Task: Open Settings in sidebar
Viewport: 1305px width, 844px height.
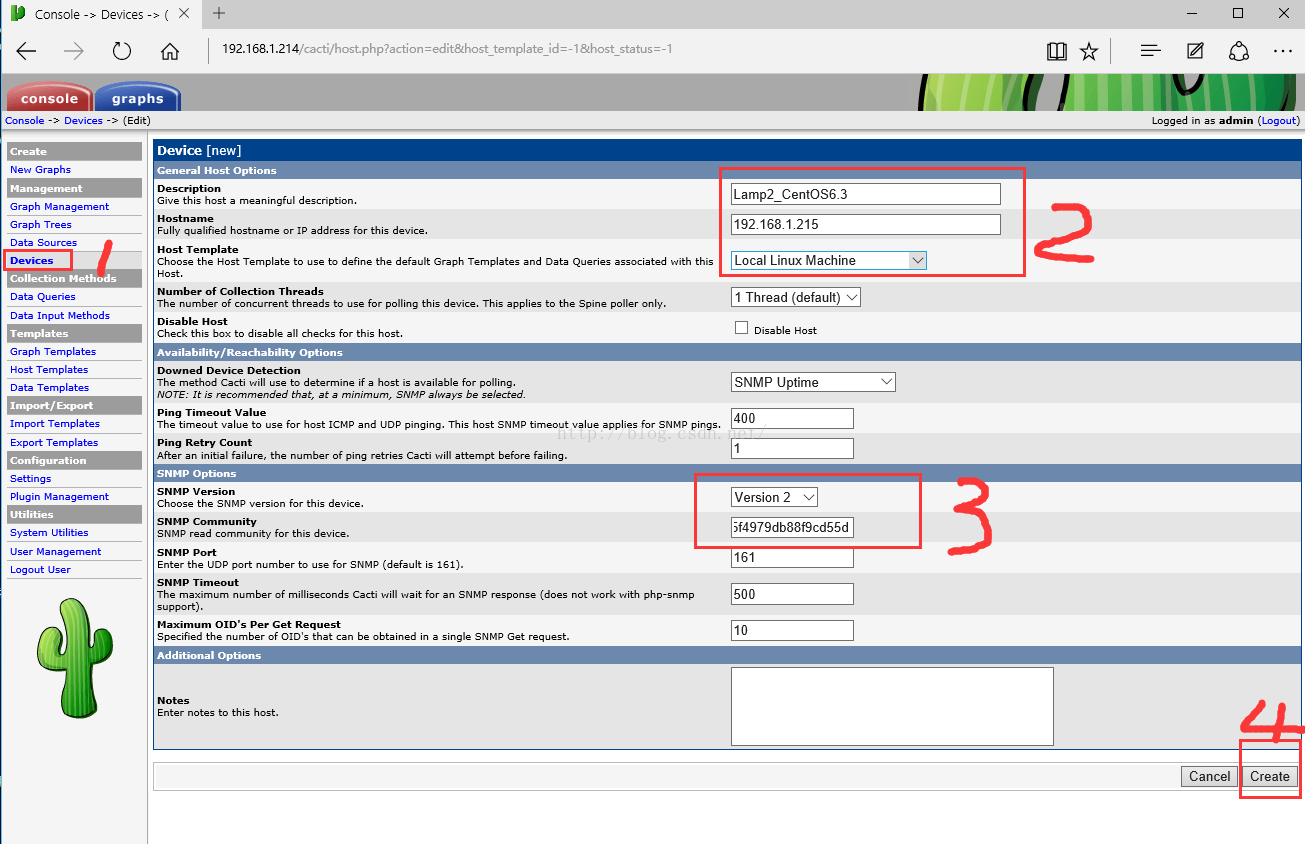Action: pos(30,478)
